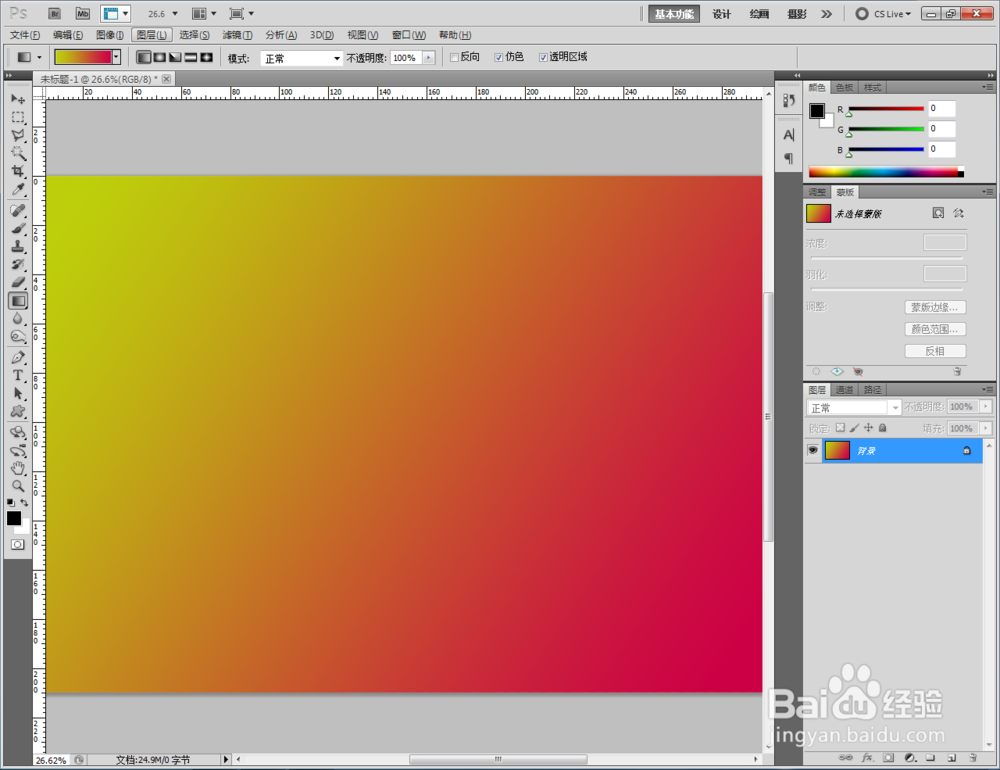Select the Blur tool
The height and width of the screenshot is (770, 1000).
[18, 318]
